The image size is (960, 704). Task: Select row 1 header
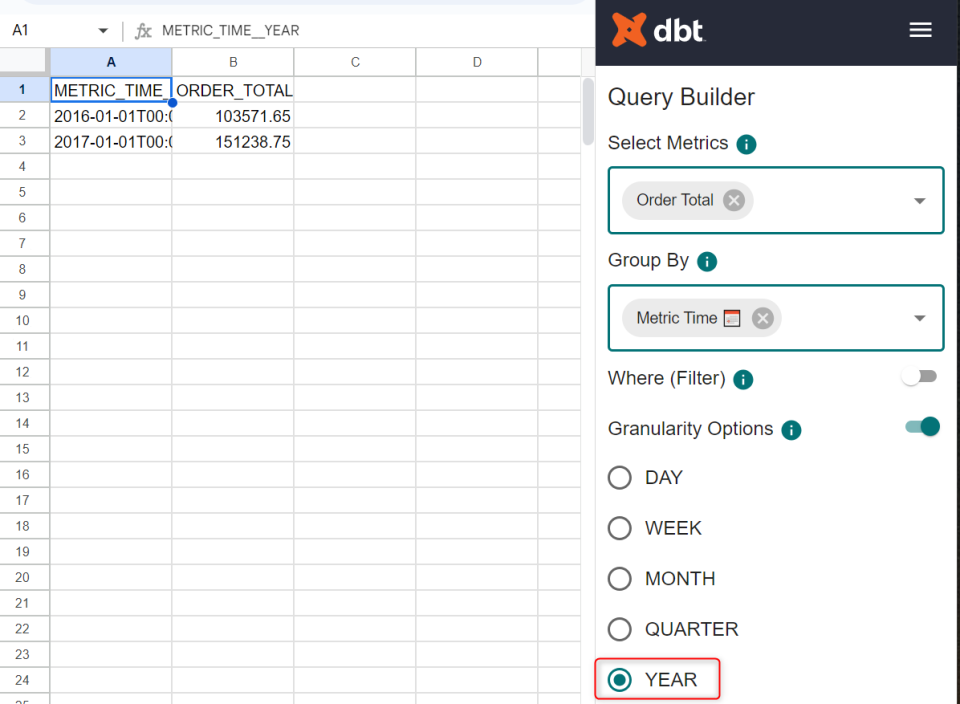coord(23,89)
